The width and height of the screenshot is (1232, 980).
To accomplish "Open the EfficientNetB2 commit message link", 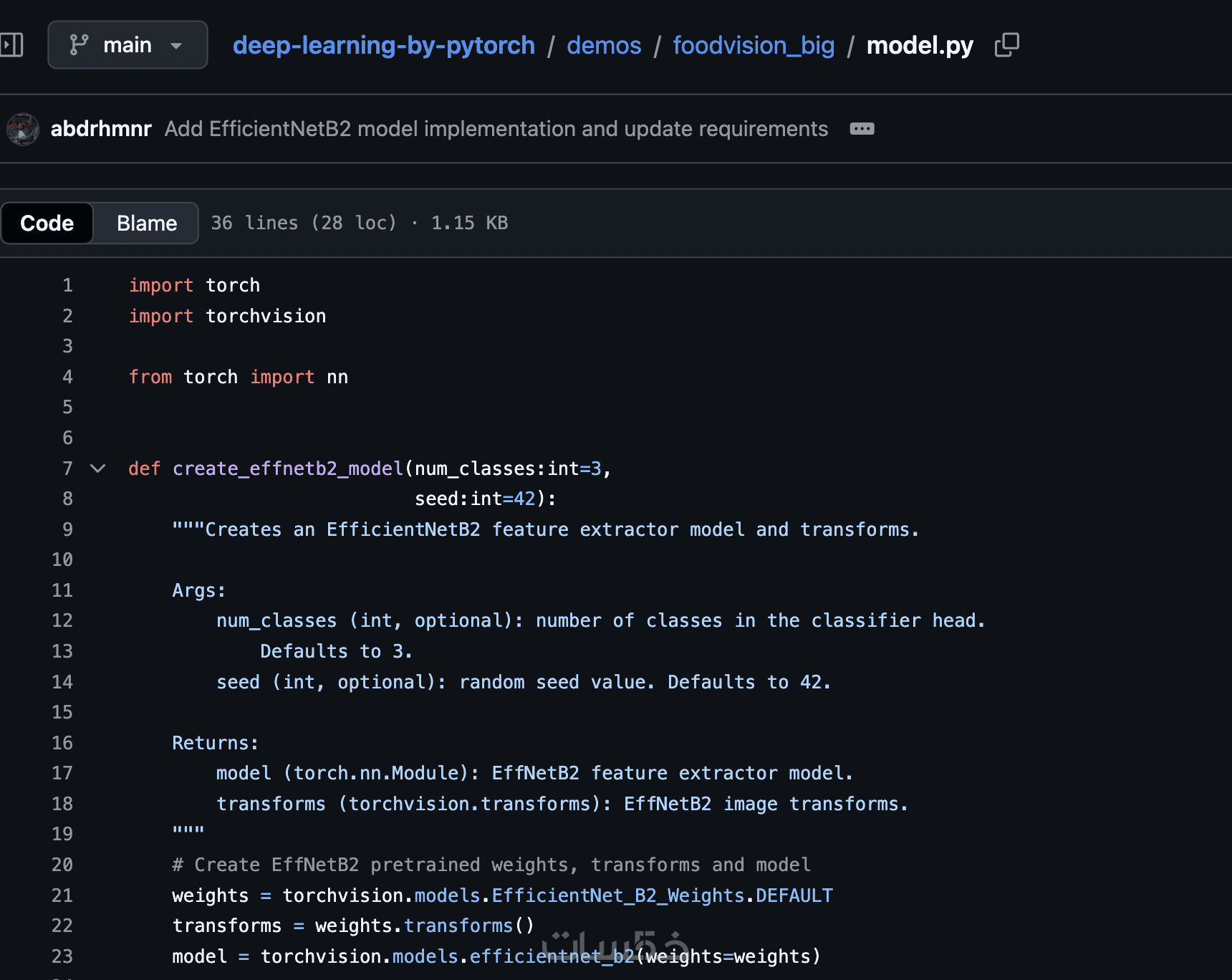I will 496,129.
